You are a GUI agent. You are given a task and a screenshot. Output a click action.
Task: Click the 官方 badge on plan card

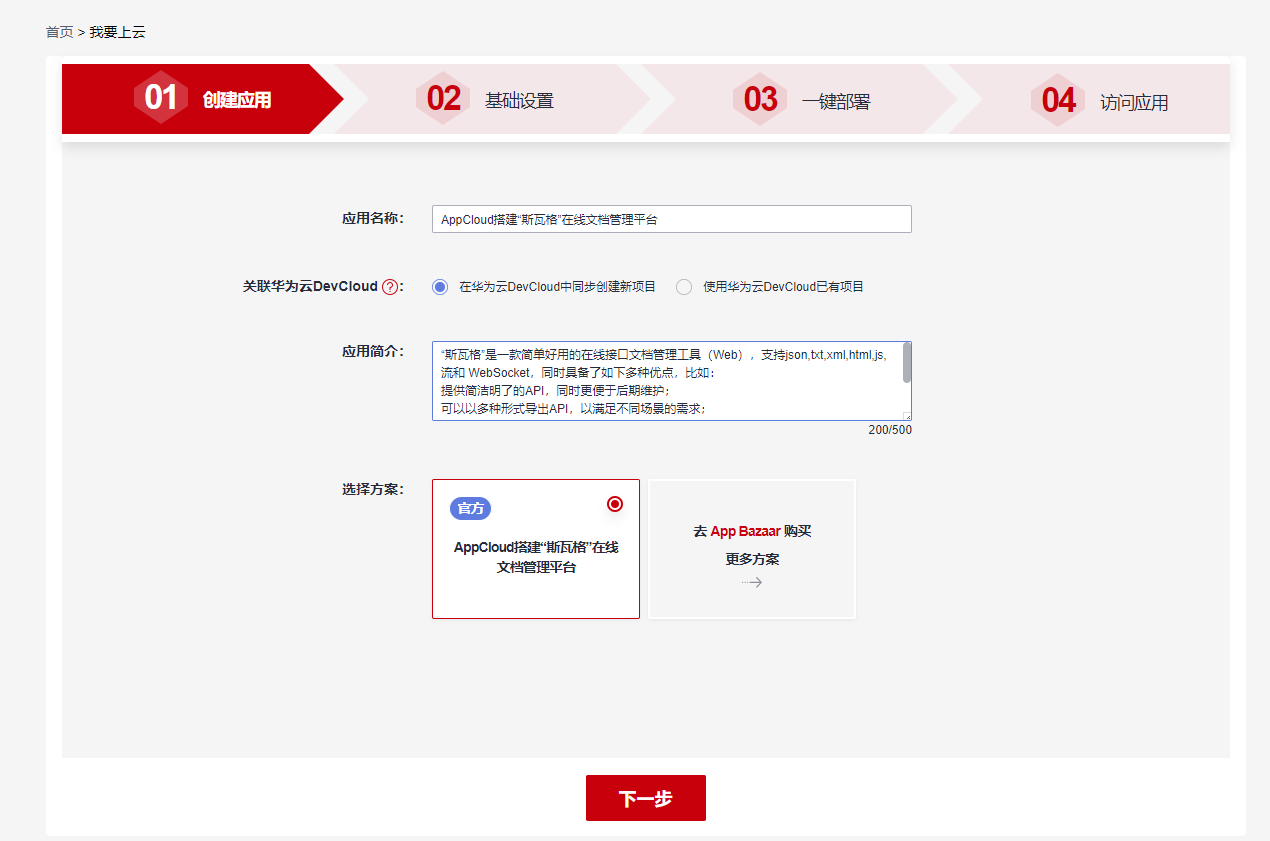(470, 508)
